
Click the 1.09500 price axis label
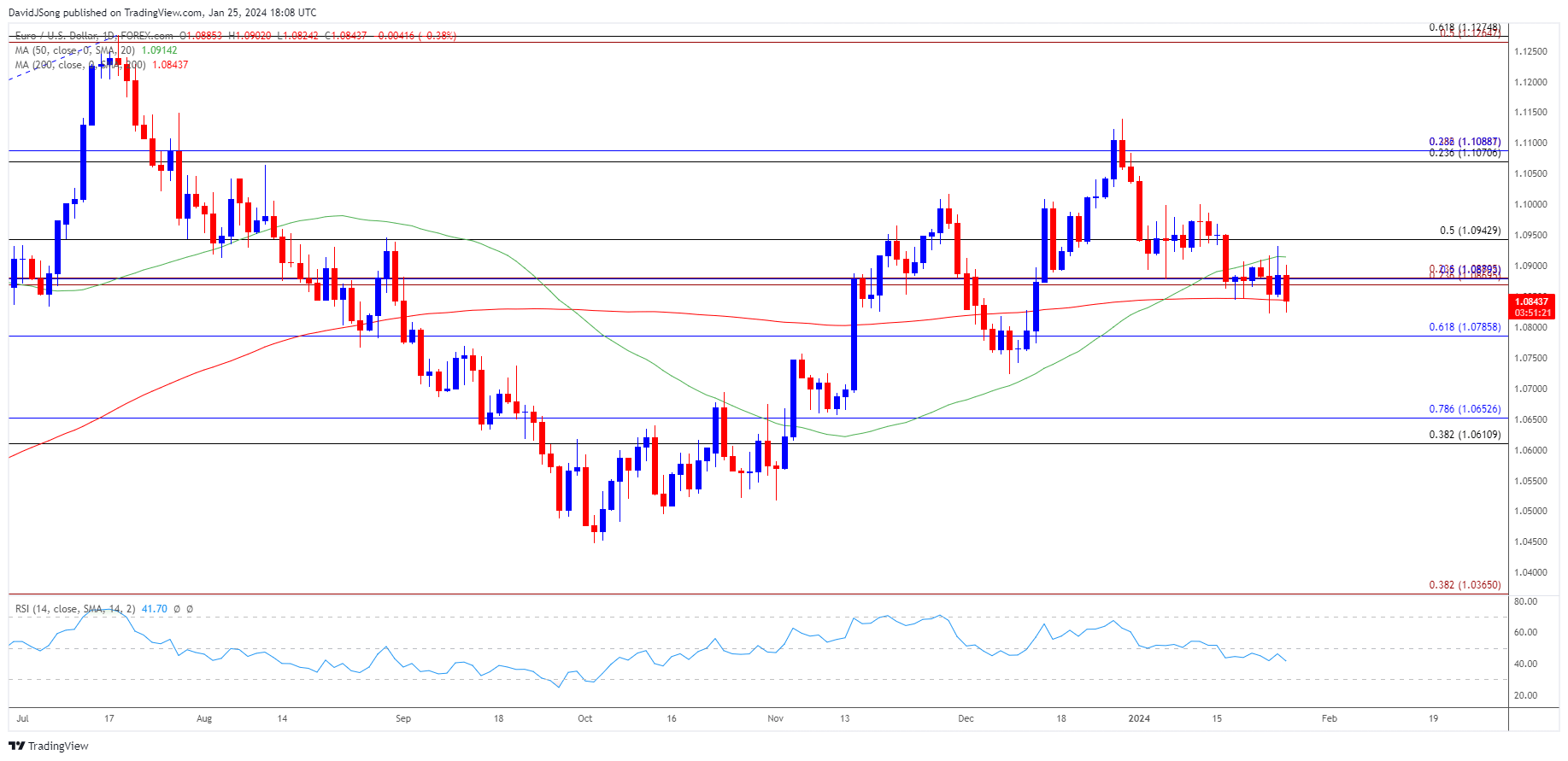pos(1530,236)
